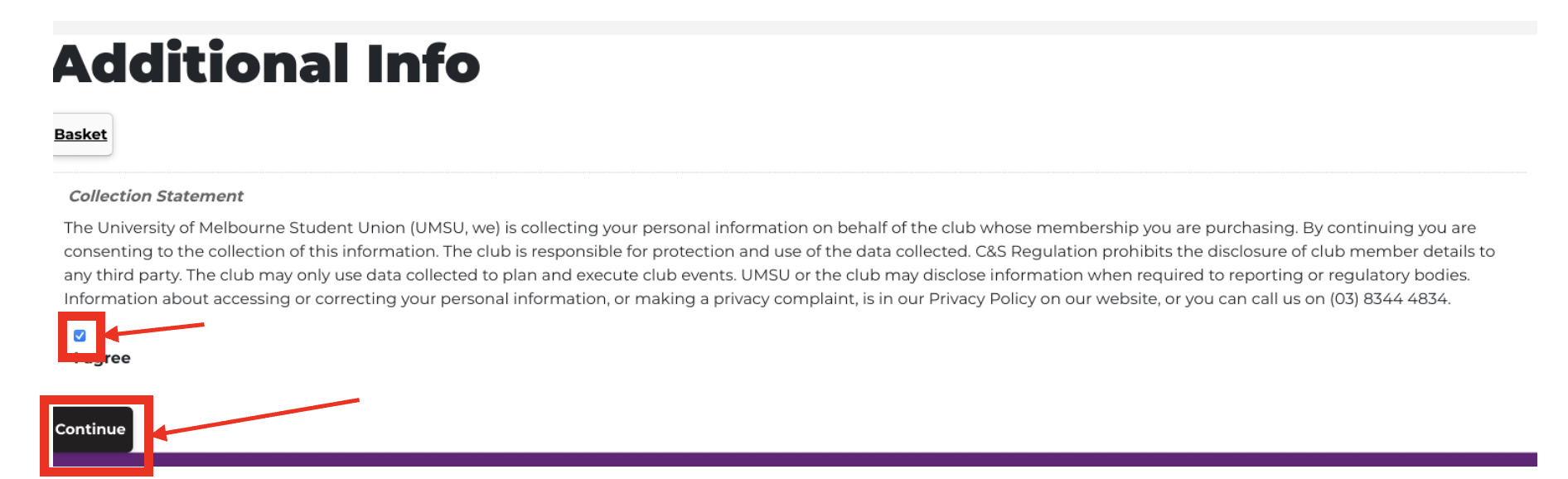Click "Privacy Policy" in the statement
Image resolution: width=1568 pixels, height=479 pixels.
[982, 298]
